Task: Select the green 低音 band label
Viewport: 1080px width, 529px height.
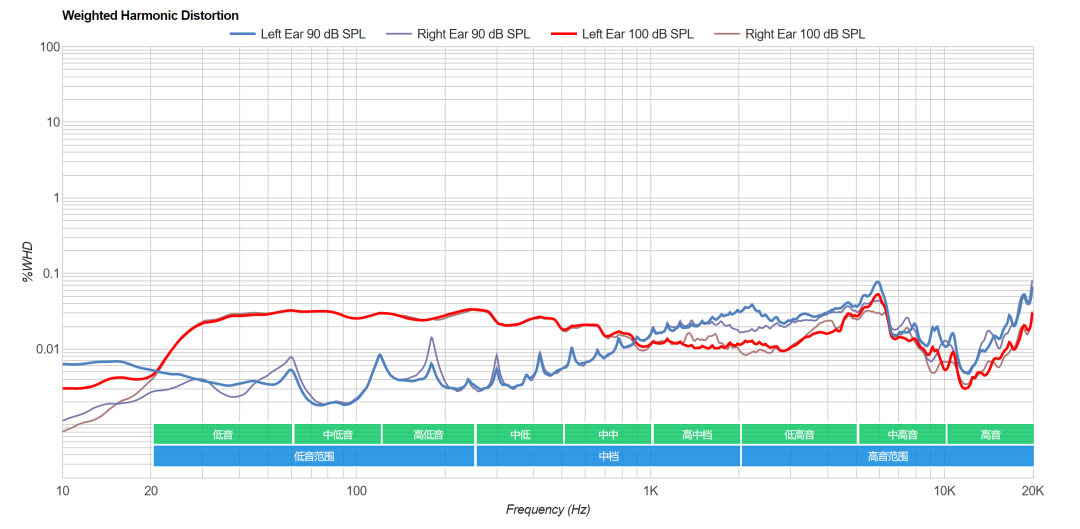Action: [x=223, y=434]
